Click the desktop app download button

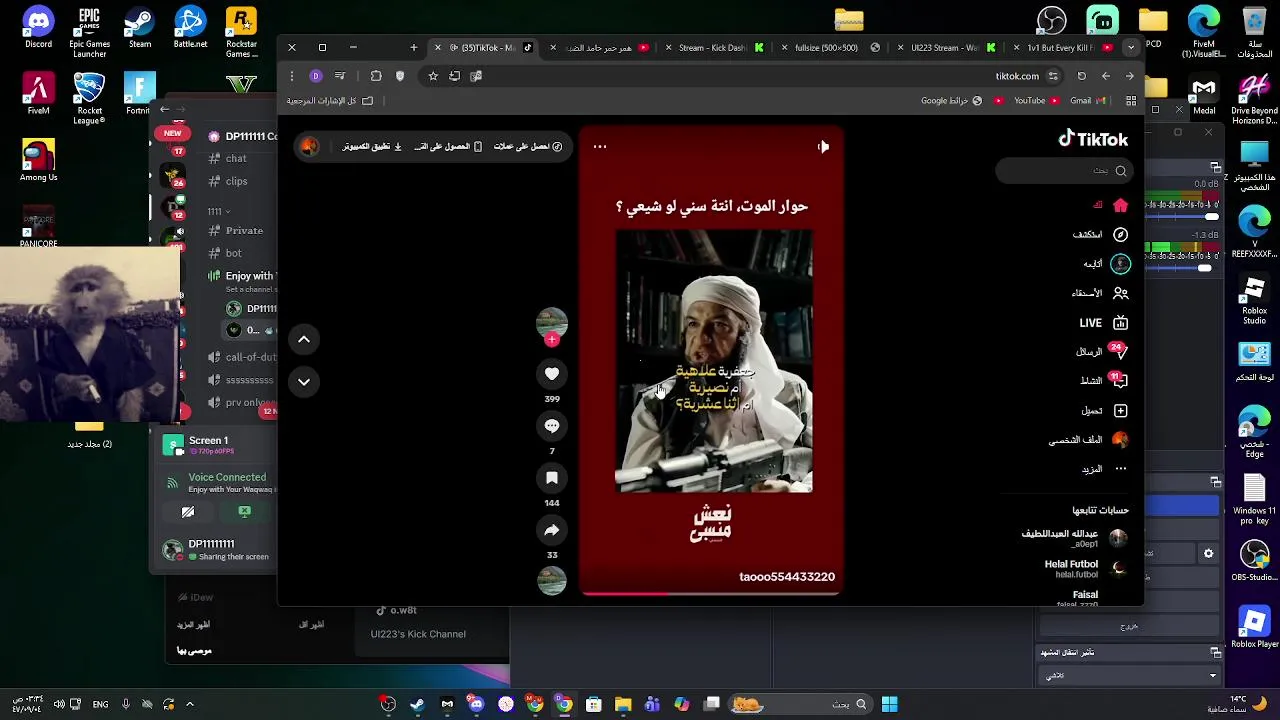pyautogui.click(x=371, y=146)
